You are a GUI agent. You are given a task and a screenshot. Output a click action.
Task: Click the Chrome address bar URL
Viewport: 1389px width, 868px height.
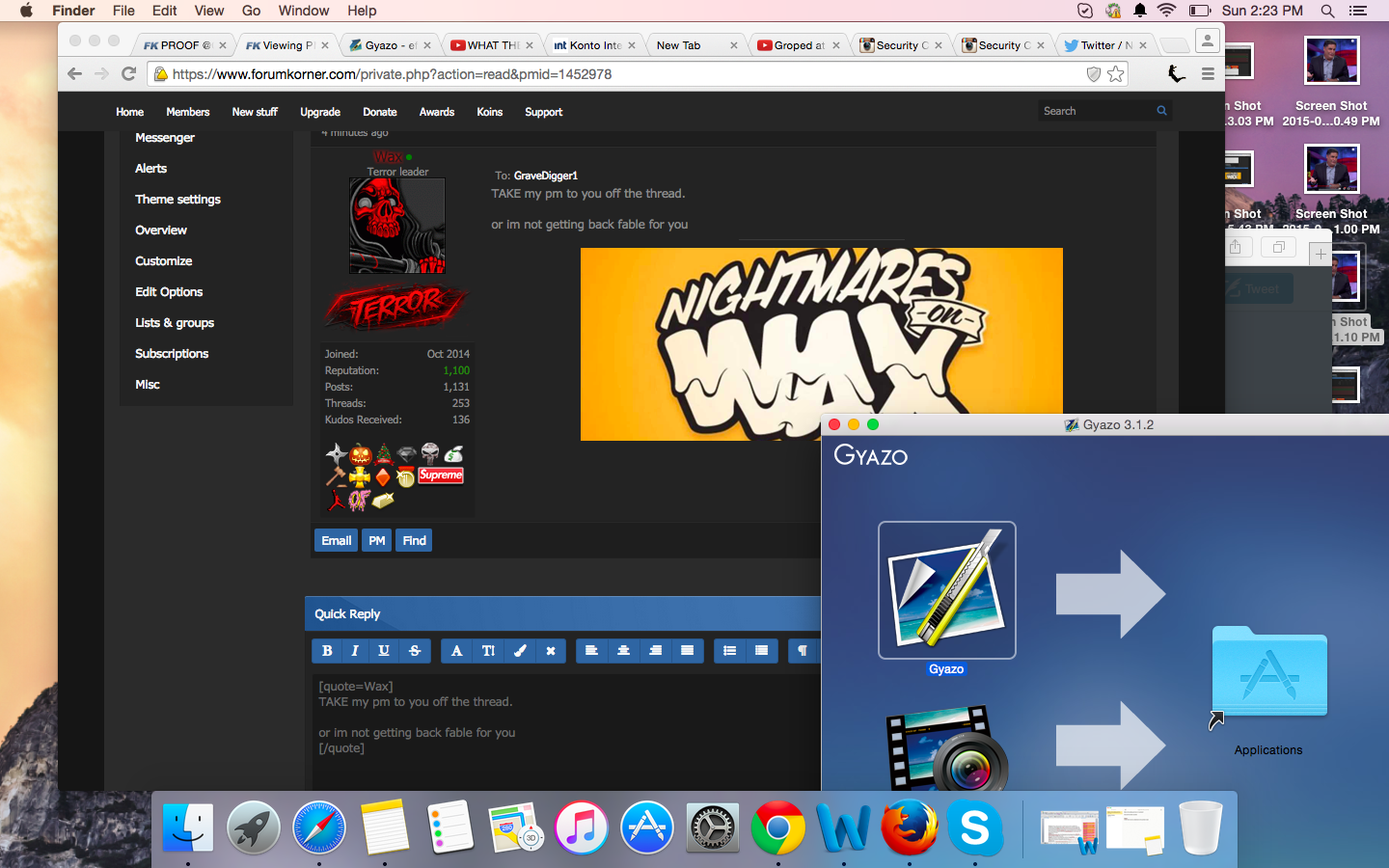(392, 74)
